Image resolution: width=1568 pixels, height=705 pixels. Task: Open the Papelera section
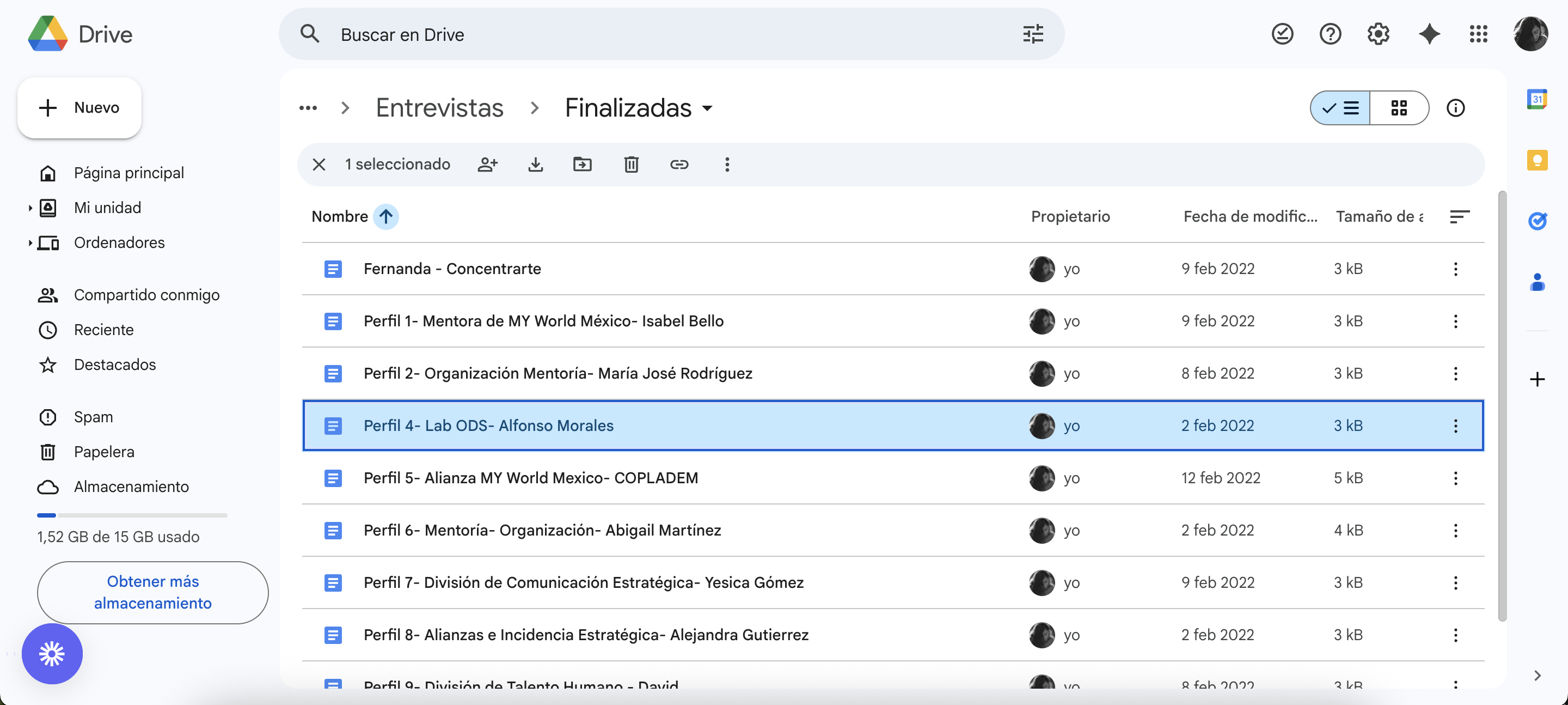(104, 452)
